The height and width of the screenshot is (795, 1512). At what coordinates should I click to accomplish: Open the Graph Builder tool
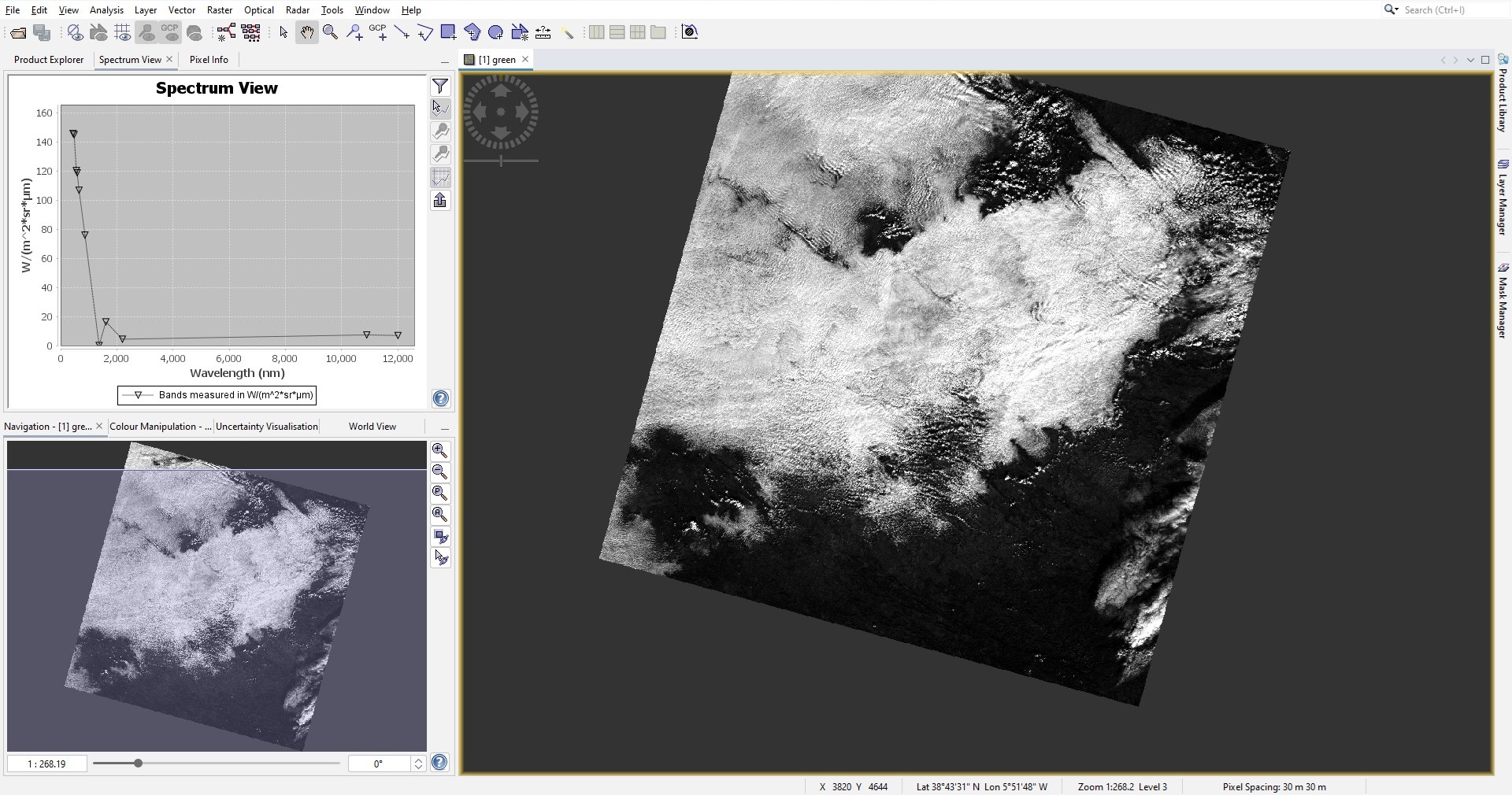click(x=226, y=32)
